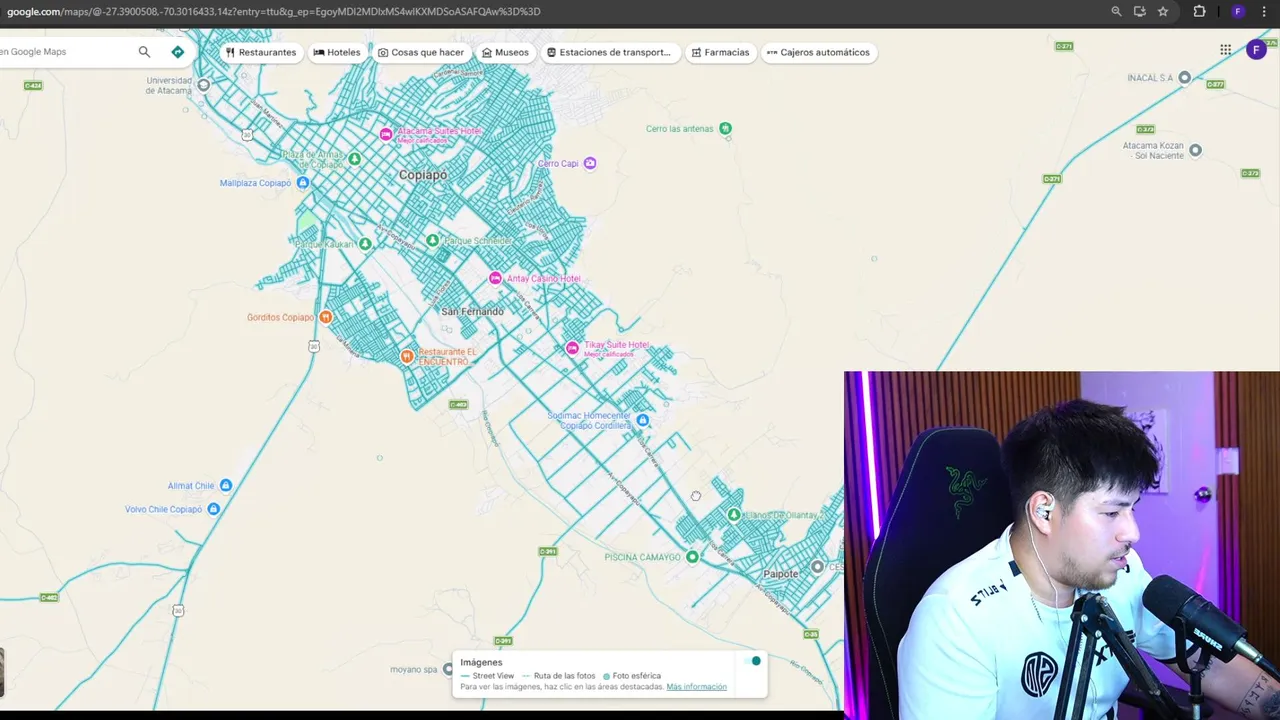
Task: Select the Cerro las antenas marker
Action: 726,128
